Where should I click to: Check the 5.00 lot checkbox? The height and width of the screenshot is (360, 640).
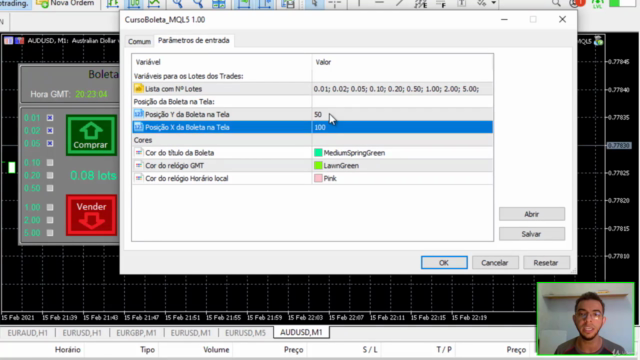pos(50,233)
